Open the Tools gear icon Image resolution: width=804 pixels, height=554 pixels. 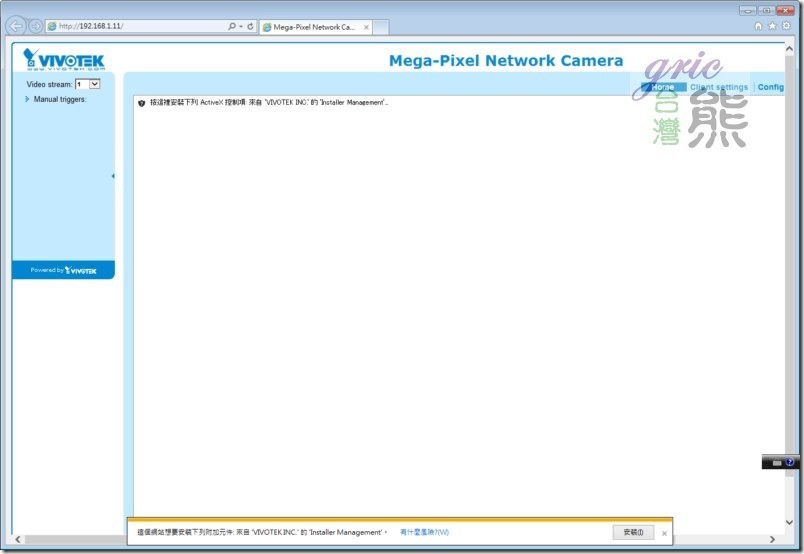tap(787, 26)
